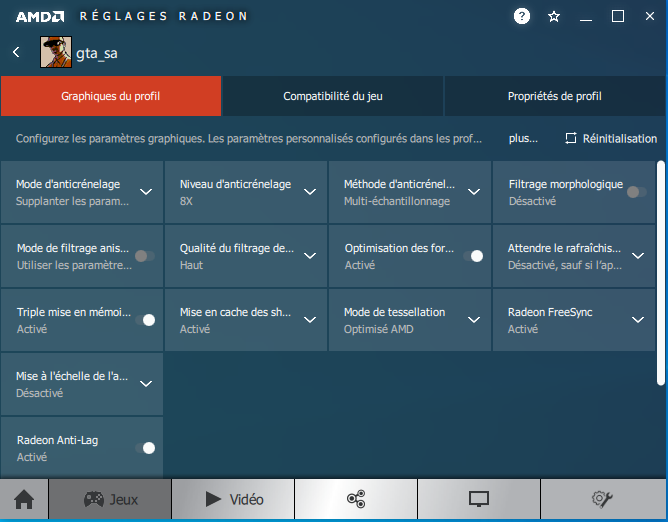
Task: Click the RÉGLAGES RADEON title
Action: (164, 16)
